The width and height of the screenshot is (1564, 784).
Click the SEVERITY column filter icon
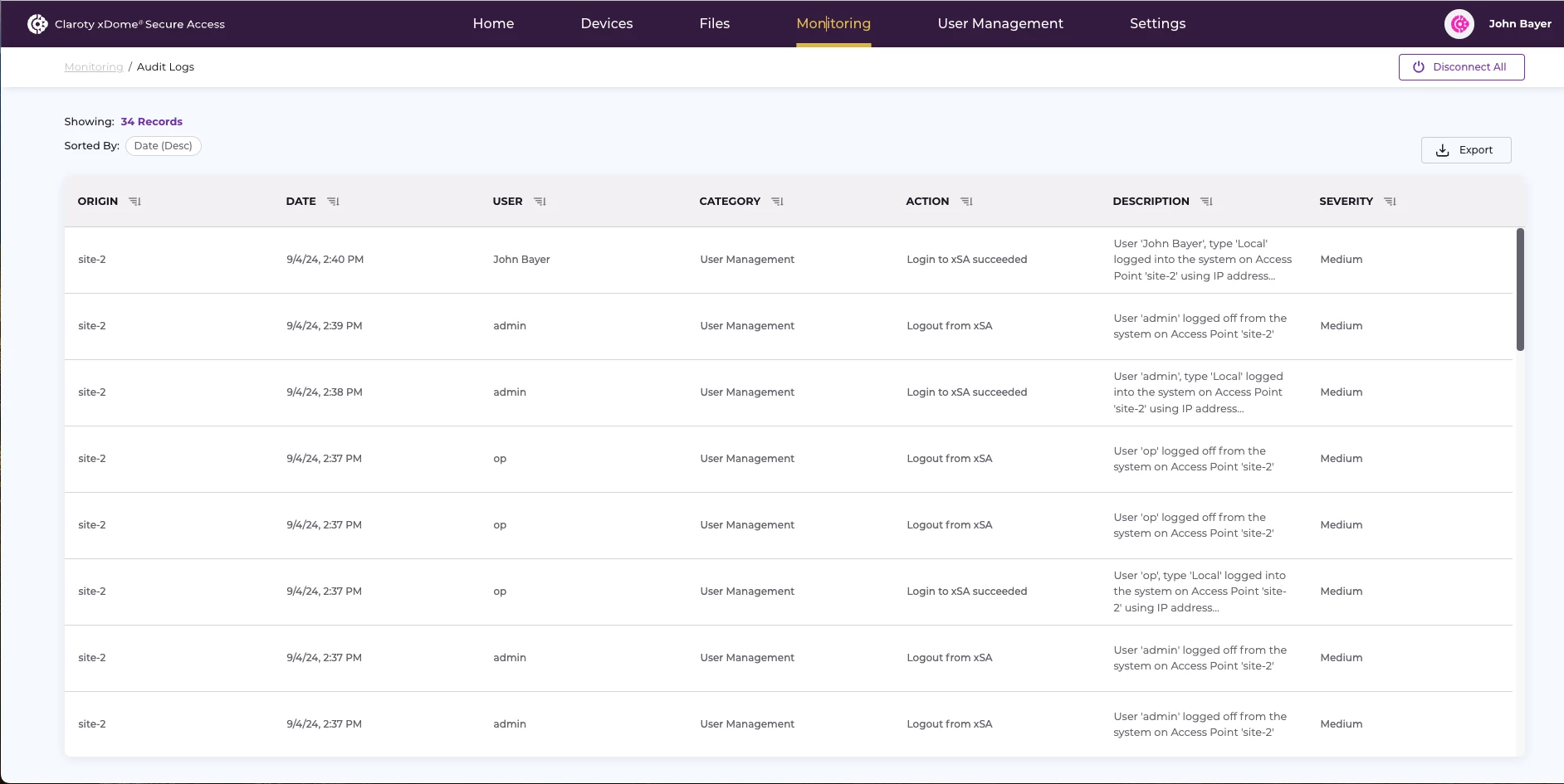tap(1390, 202)
